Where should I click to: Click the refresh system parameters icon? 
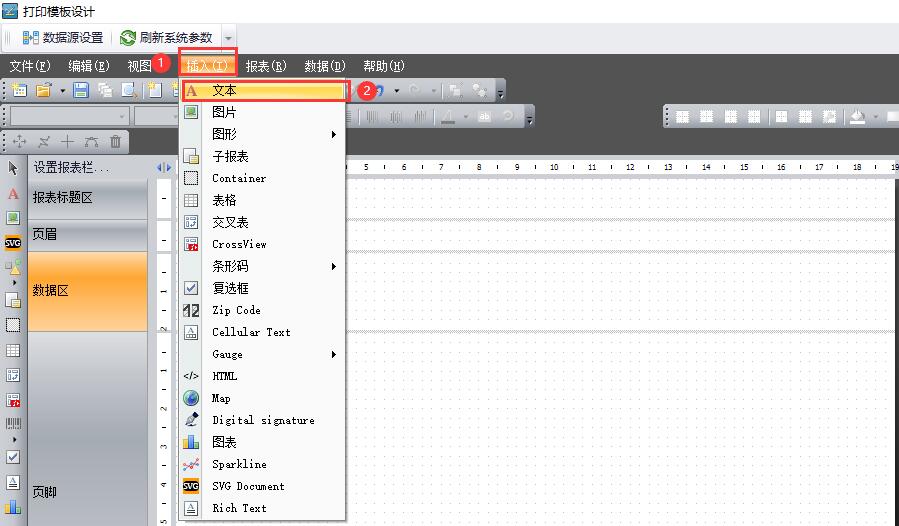pos(128,38)
